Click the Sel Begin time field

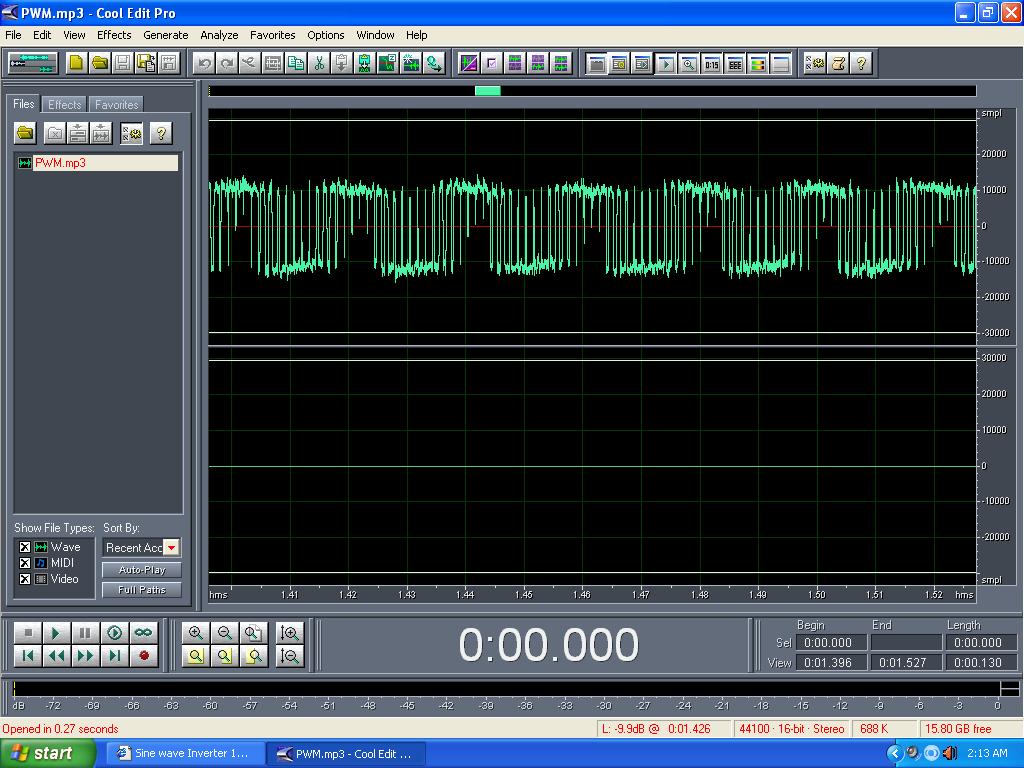[x=831, y=643]
